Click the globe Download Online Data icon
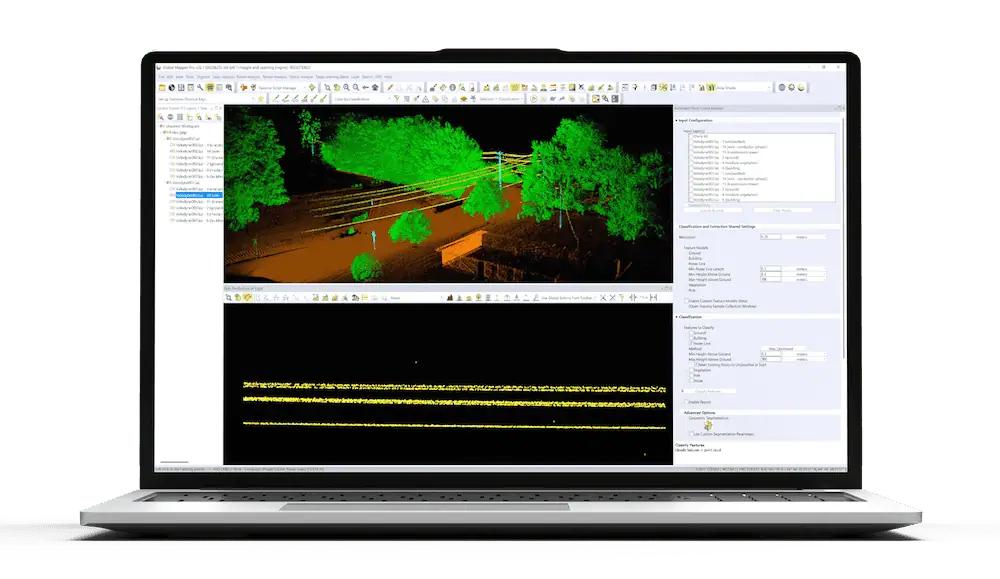This screenshot has height=579, width=1000. point(172,87)
